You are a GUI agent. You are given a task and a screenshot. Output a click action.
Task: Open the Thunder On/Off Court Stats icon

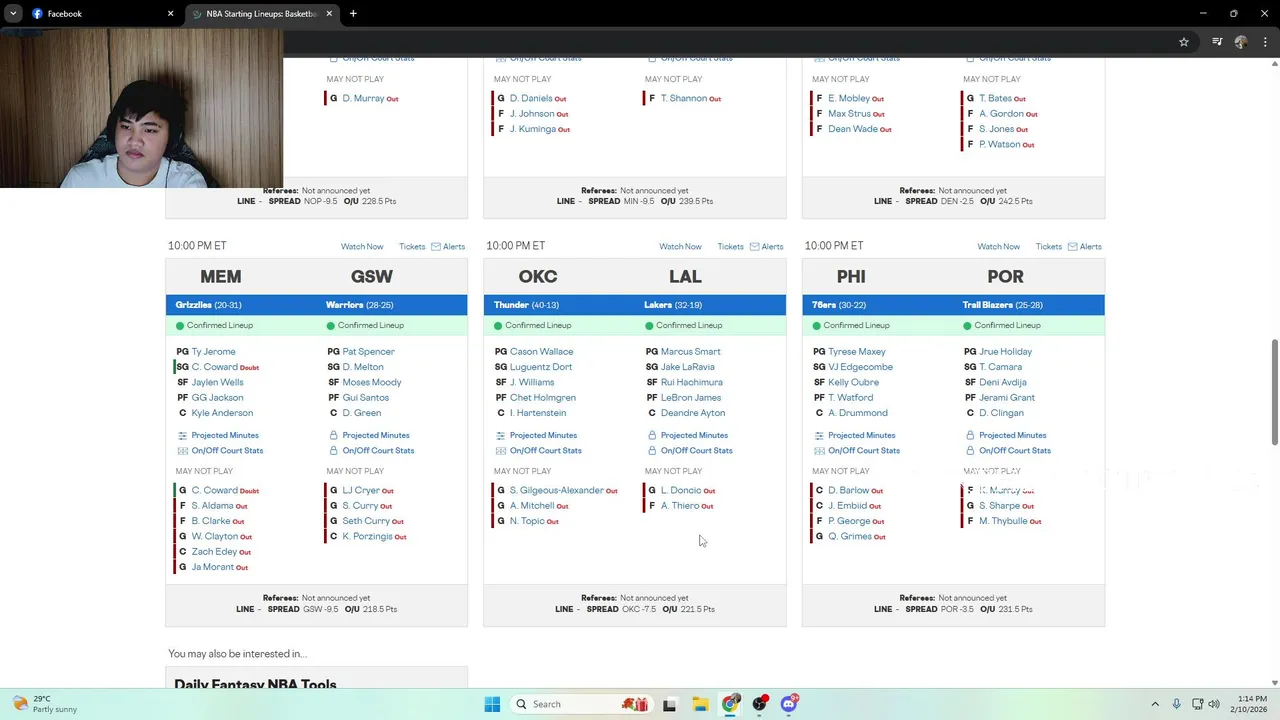(500, 451)
